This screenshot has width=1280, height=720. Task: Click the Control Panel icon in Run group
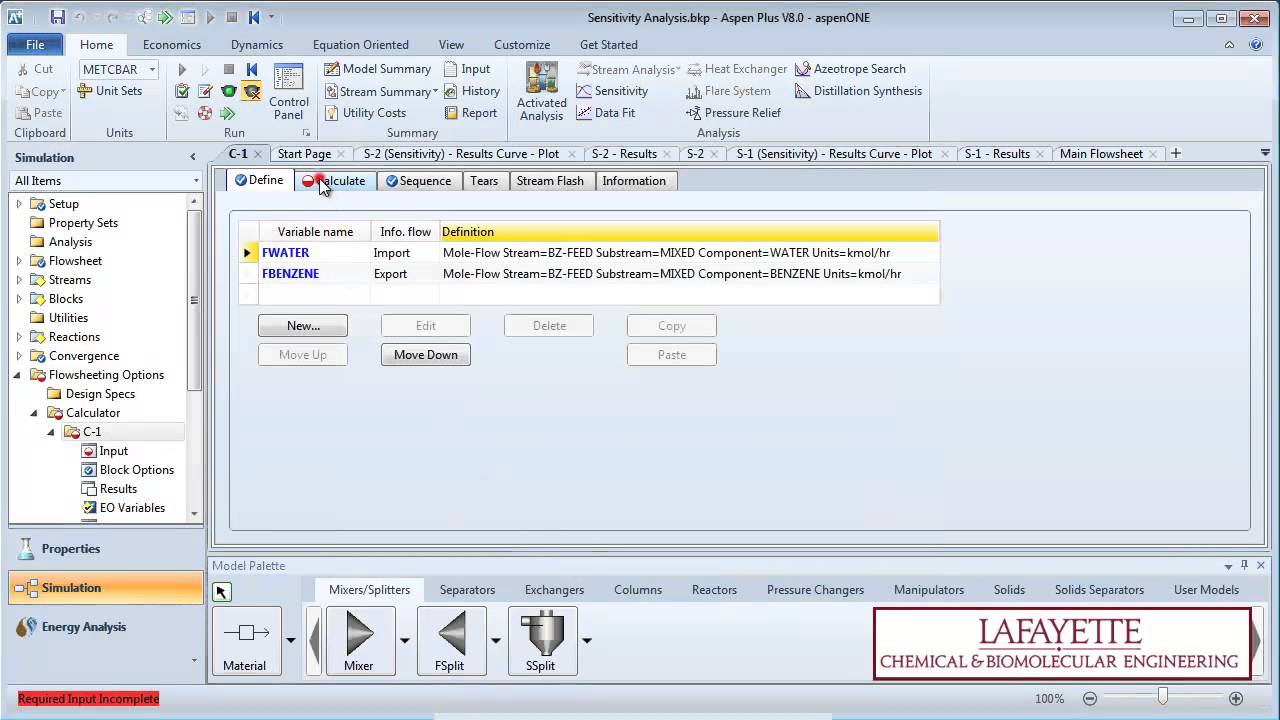point(288,91)
